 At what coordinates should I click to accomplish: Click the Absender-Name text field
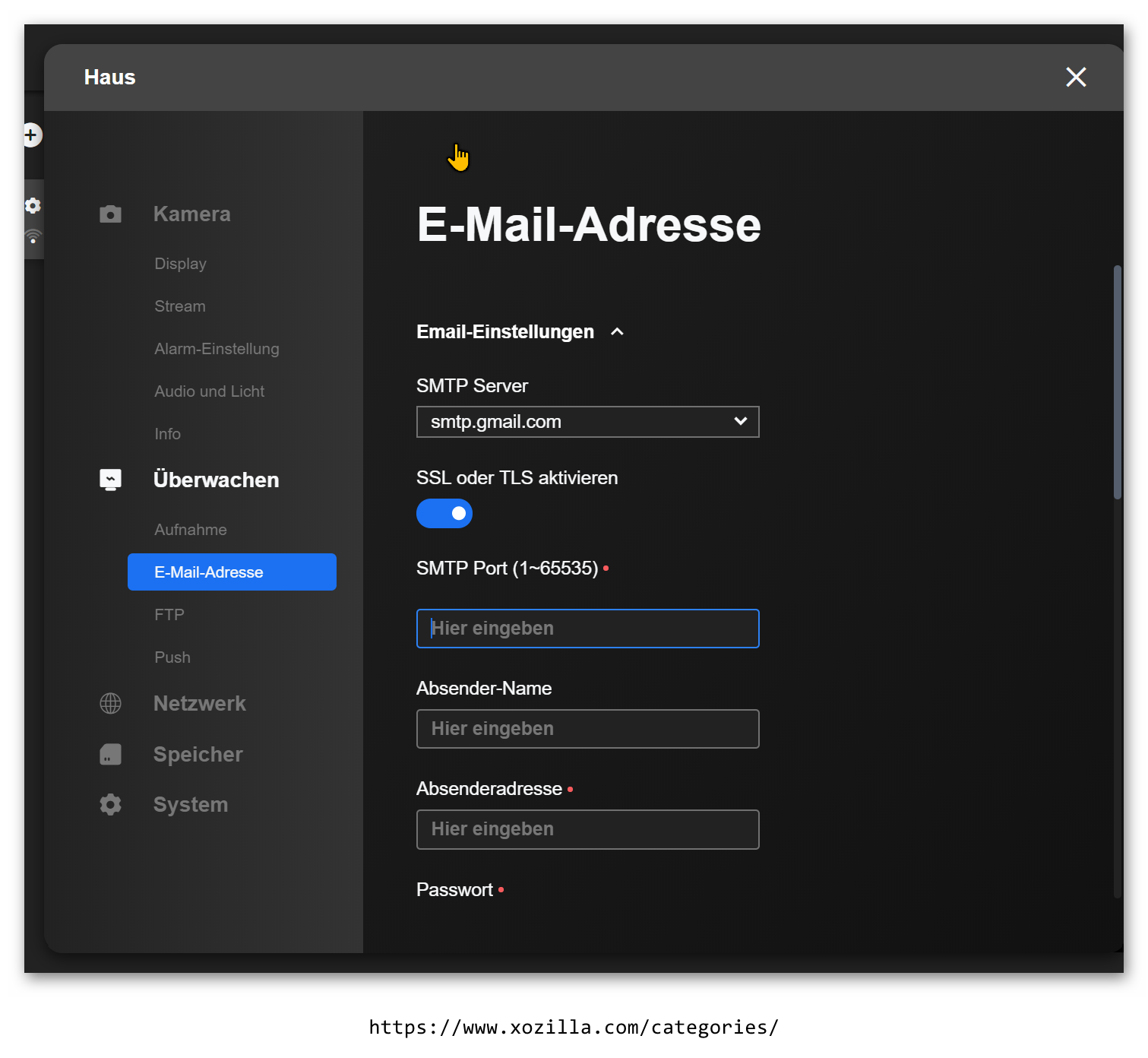587,729
